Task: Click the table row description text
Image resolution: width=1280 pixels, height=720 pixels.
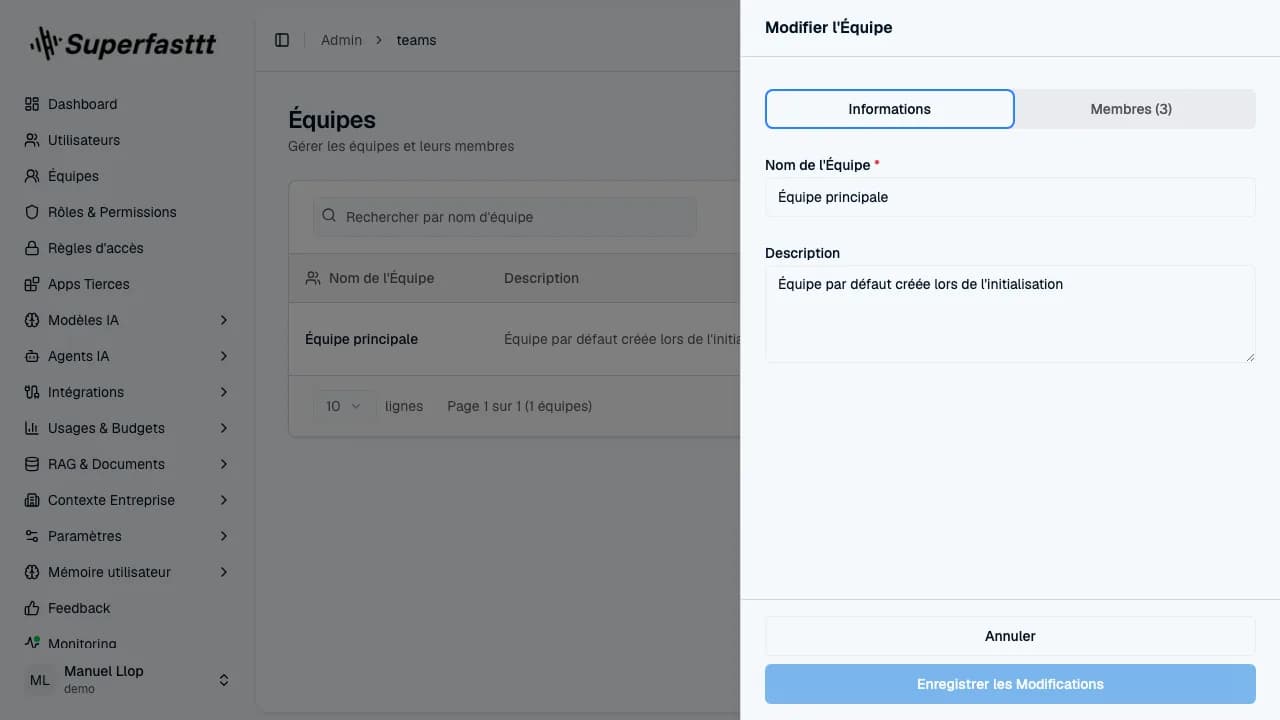Action: pyautogui.click(x=621, y=339)
